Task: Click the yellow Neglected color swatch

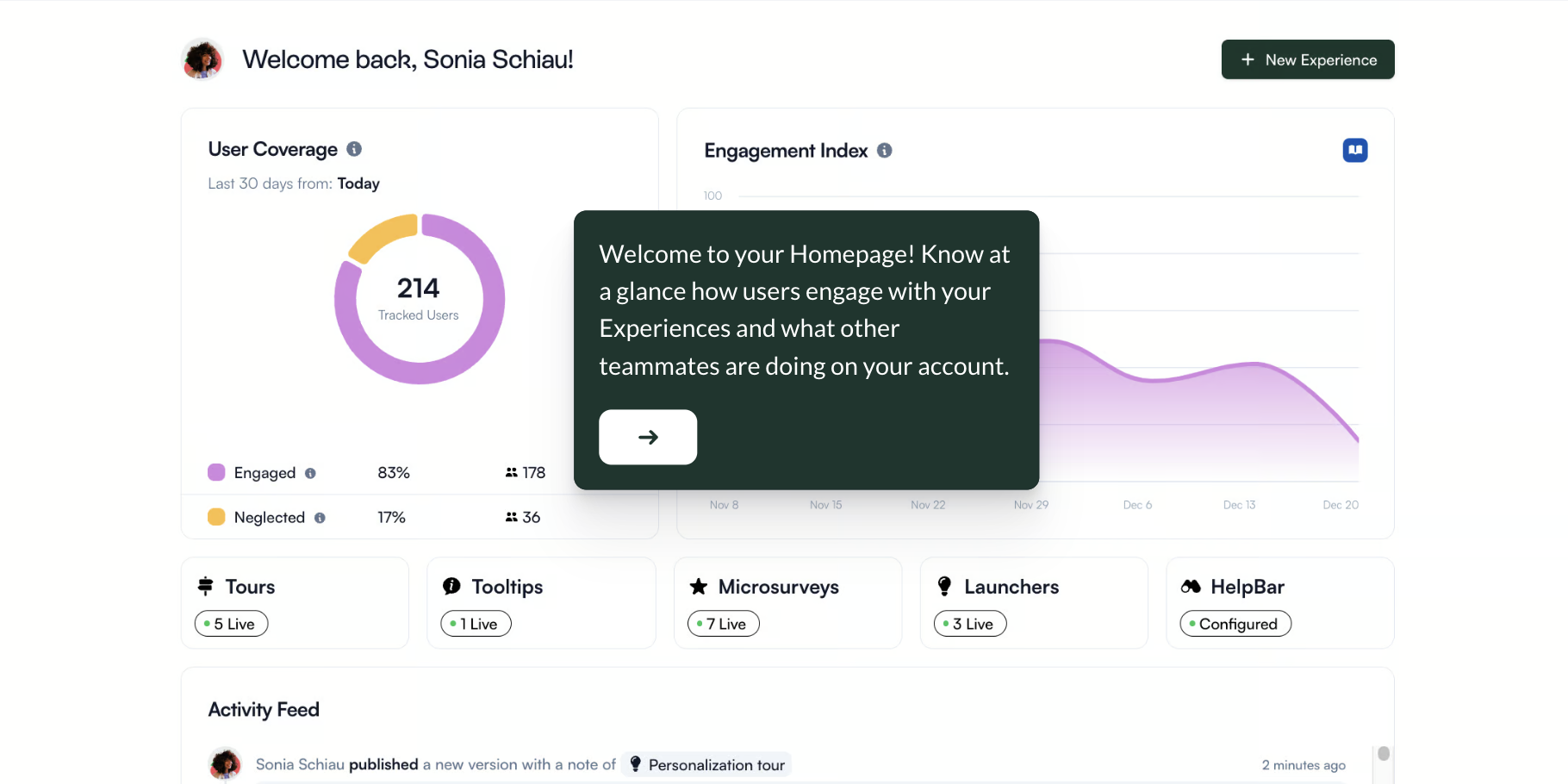Action: coord(216,517)
